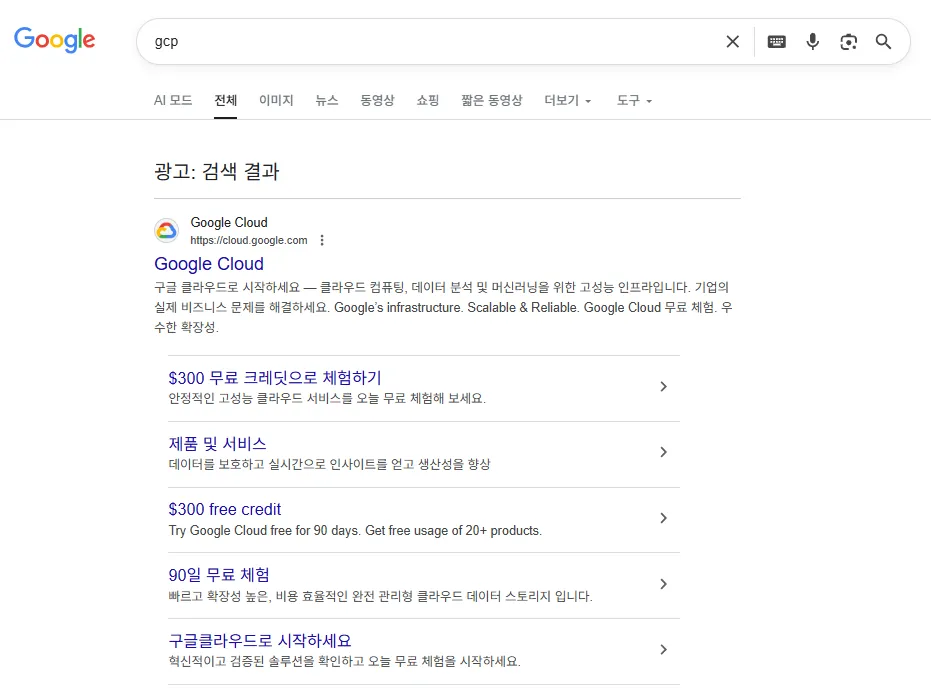The width and height of the screenshot is (931, 688).
Task: Open the 뉴스 tab
Action: pos(327,101)
